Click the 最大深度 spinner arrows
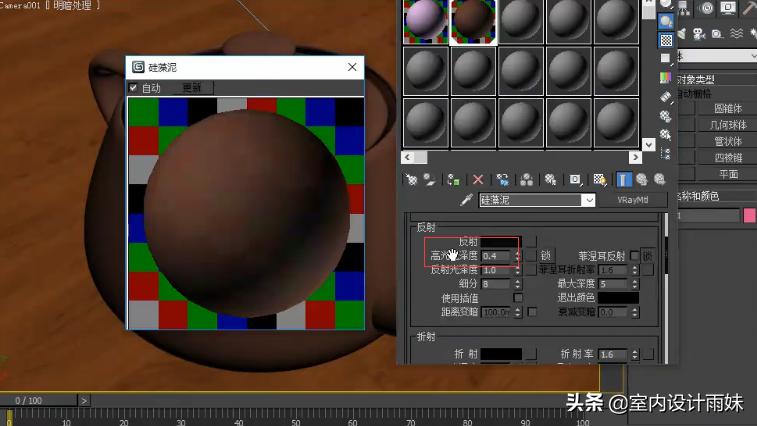The image size is (757, 426). click(x=635, y=284)
